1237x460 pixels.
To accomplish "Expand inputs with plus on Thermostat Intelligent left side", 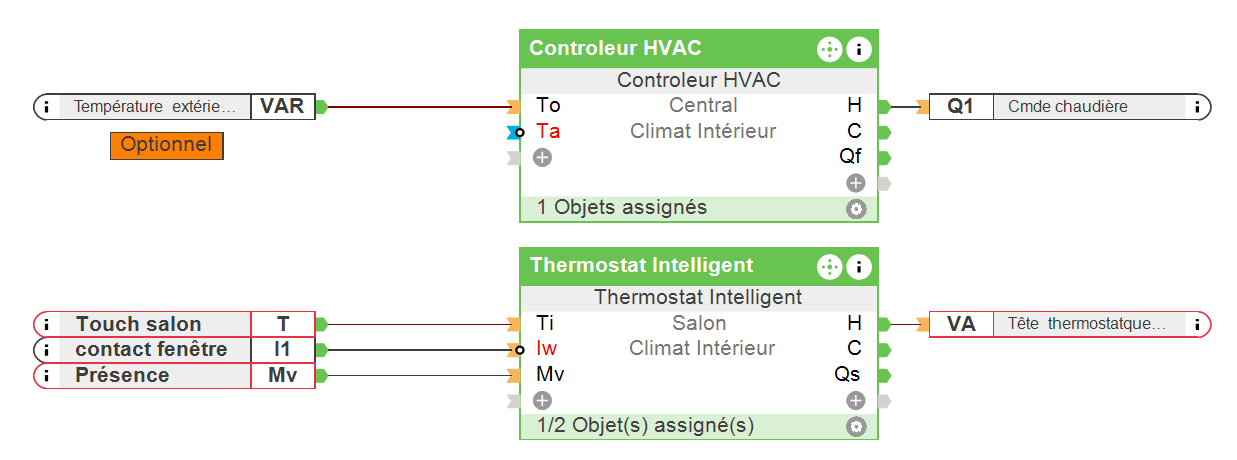I will pyautogui.click(x=542, y=400).
